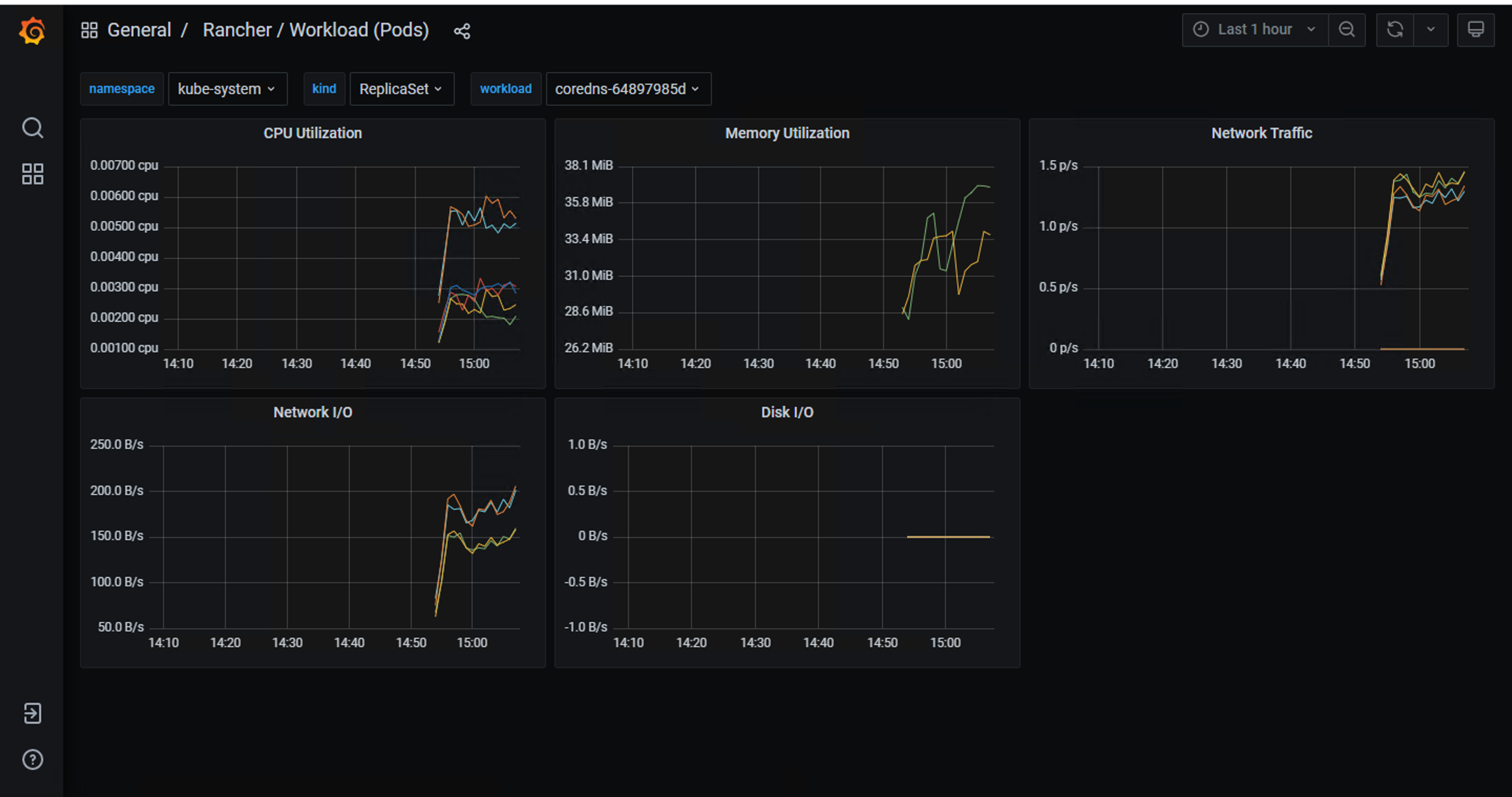Click the dashboard grid icon beside General
Viewport: 1512px width, 797px height.
[x=89, y=30]
